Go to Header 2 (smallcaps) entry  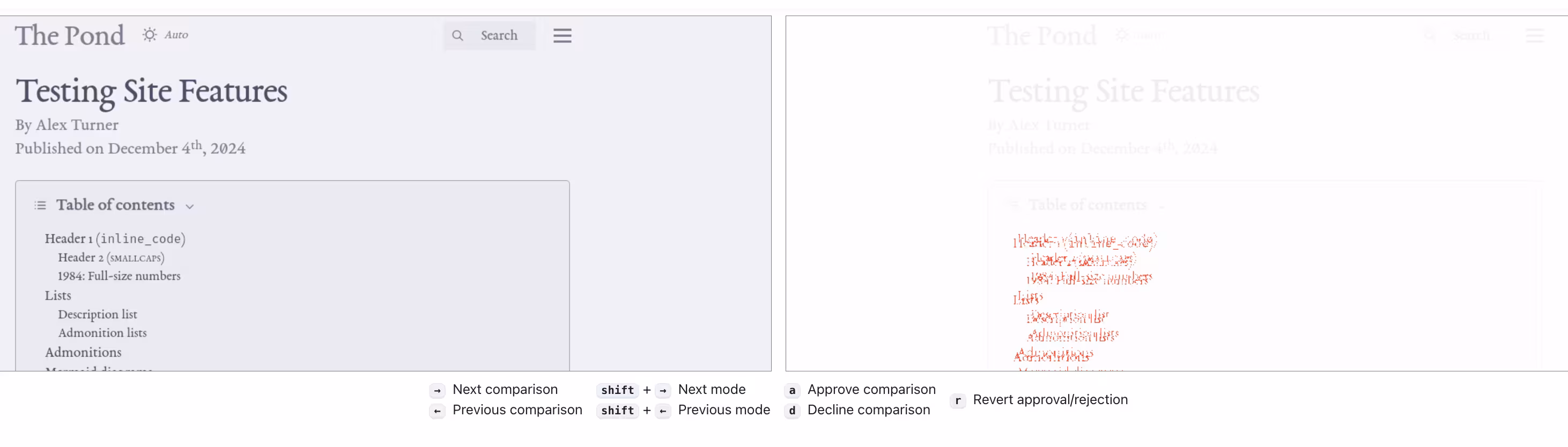pos(111,258)
